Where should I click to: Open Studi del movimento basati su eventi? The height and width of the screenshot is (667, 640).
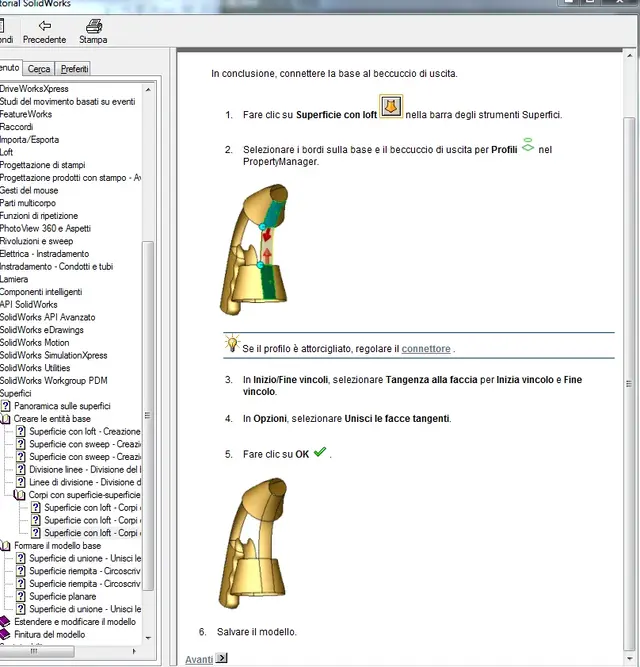pos(68,102)
